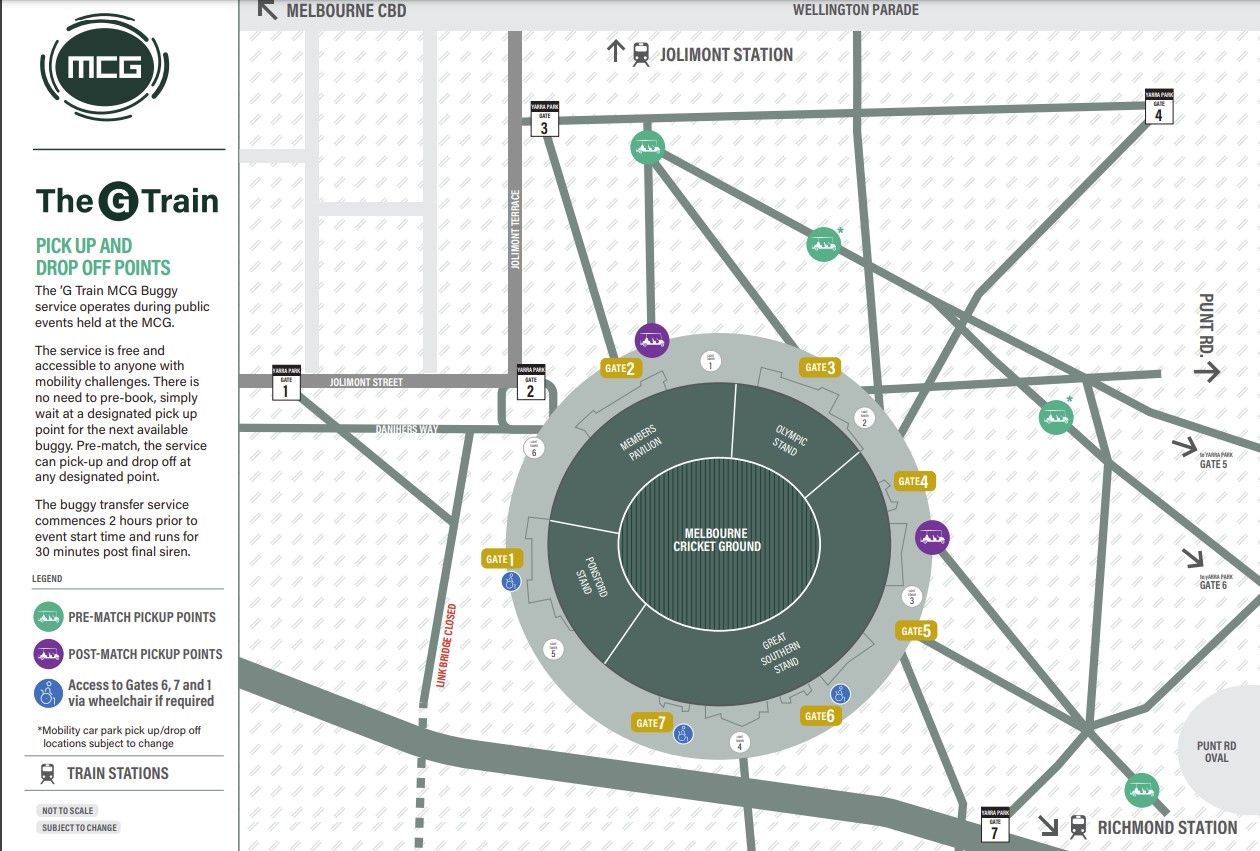Click the gold GATE 1 stadium label
1260x851 pixels.
click(x=502, y=559)
